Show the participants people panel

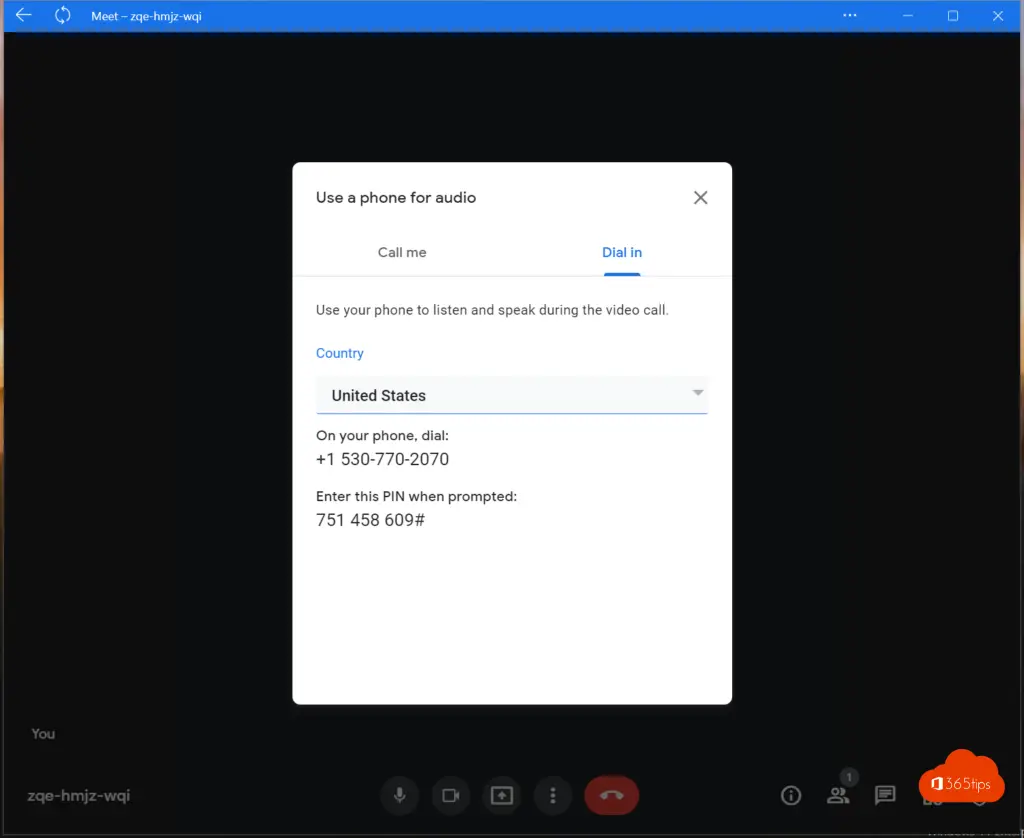(838, 796)
